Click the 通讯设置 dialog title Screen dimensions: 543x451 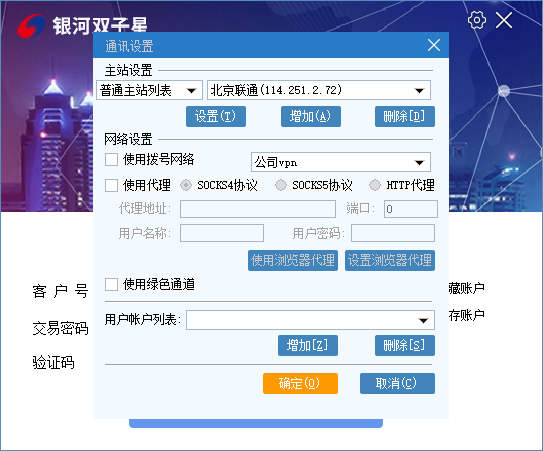(129, 46)
